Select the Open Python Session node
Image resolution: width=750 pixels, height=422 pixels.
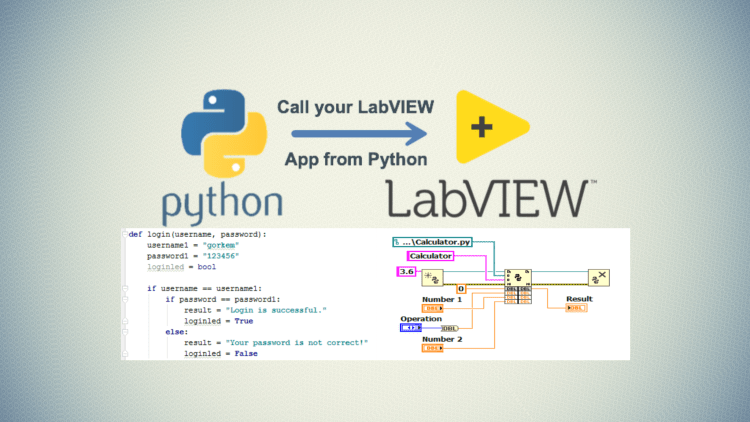[x=432, y=278]
